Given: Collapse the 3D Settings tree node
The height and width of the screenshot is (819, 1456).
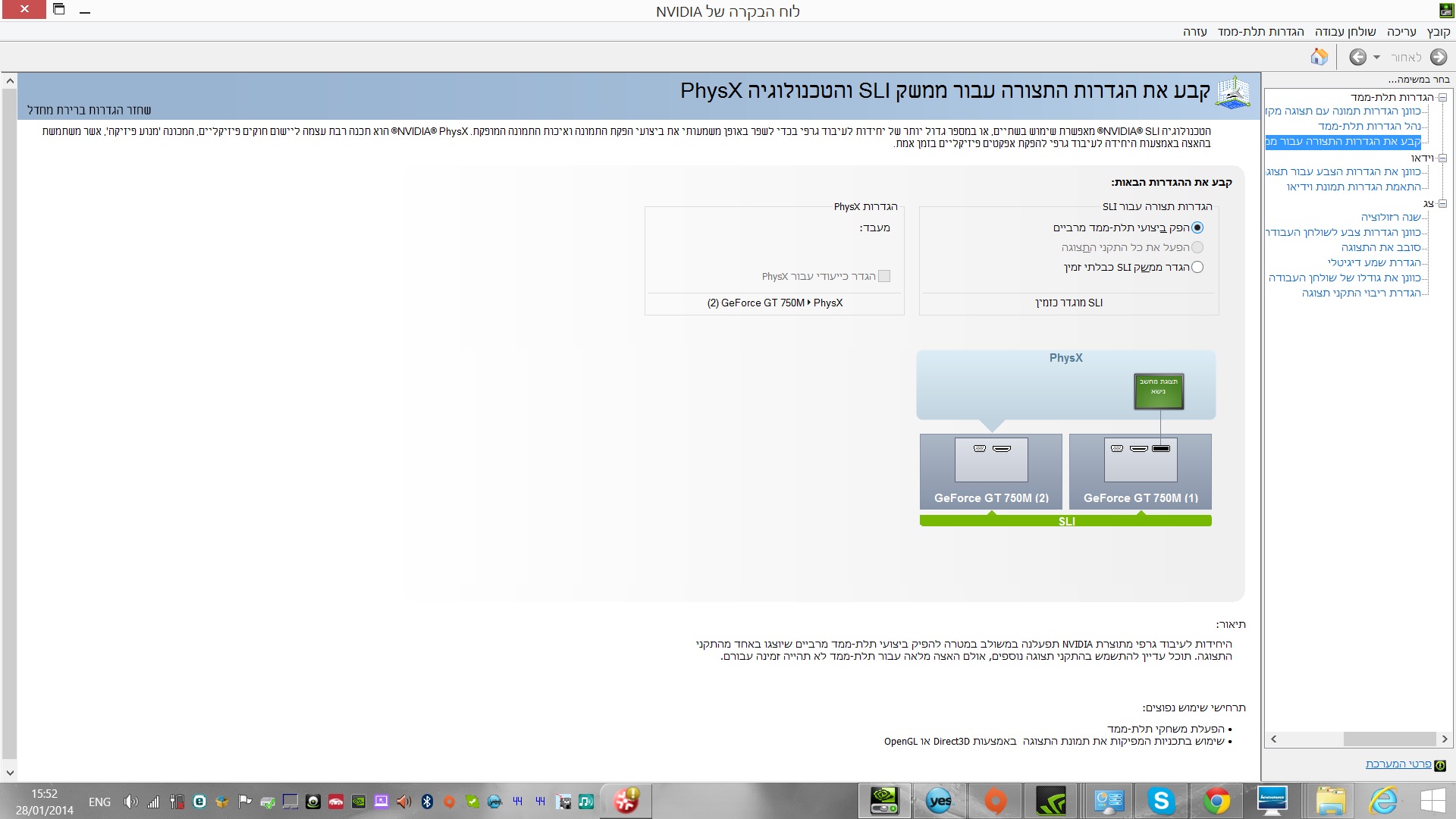Looking at the screenshot, I should click(1442, 97).
